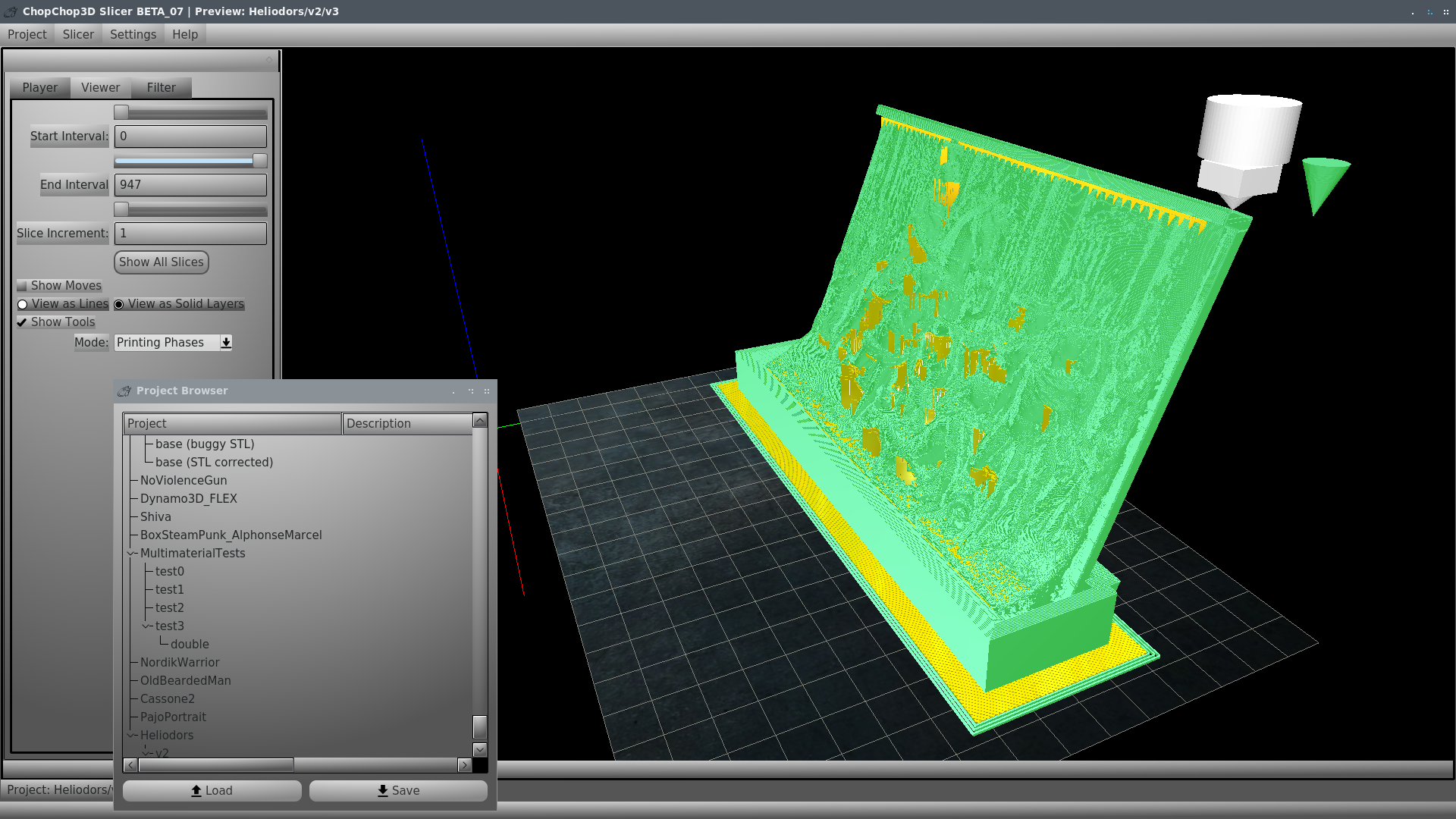The width and height of the screenshot is (1456, 819).
Task: Click the ChopChop3D app icon in title bar
Action: (x=10, y=11)
